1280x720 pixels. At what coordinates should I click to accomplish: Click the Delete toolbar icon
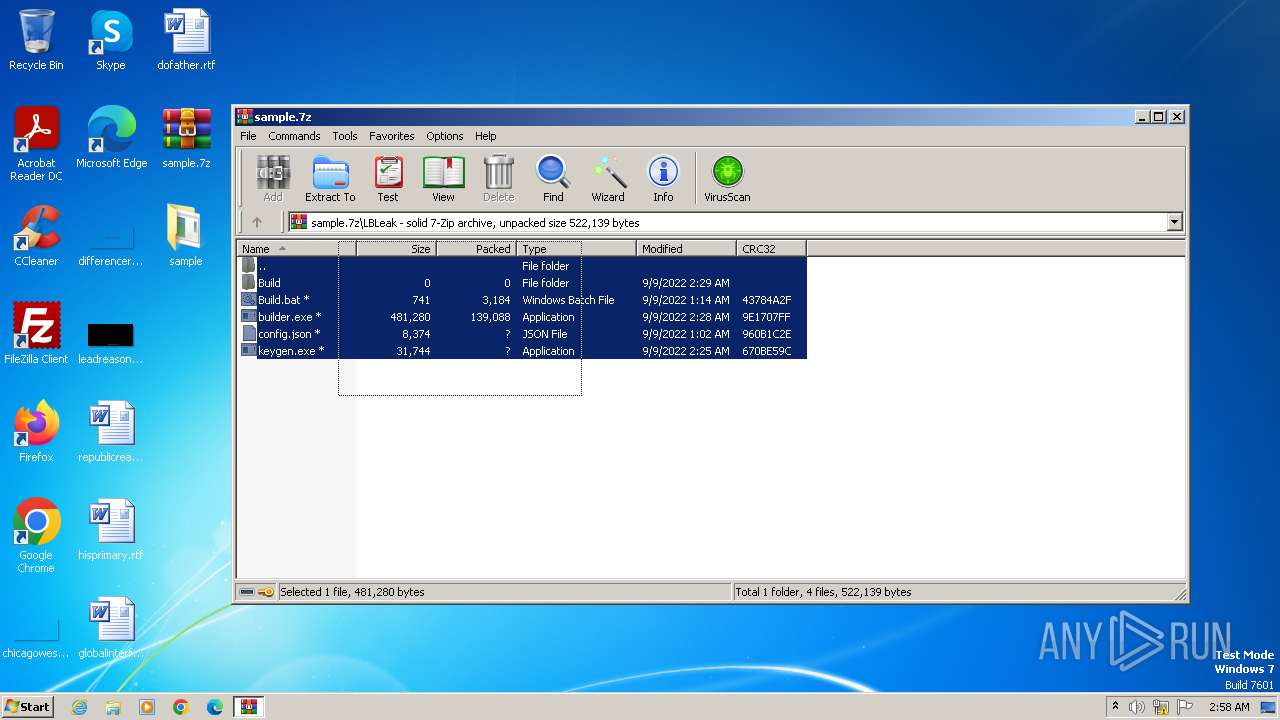498,179
